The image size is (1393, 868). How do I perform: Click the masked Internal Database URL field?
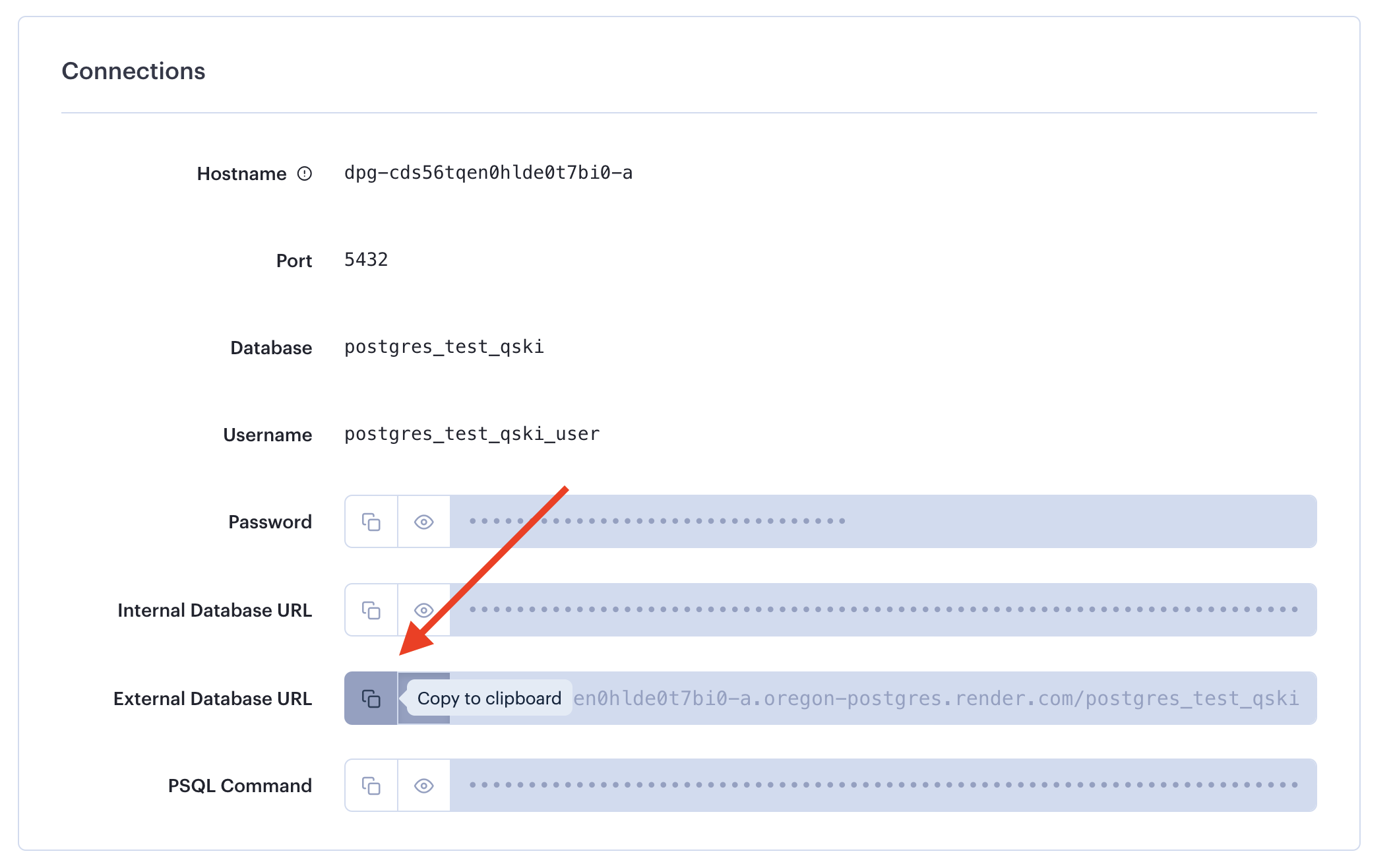tap(883, 610)
